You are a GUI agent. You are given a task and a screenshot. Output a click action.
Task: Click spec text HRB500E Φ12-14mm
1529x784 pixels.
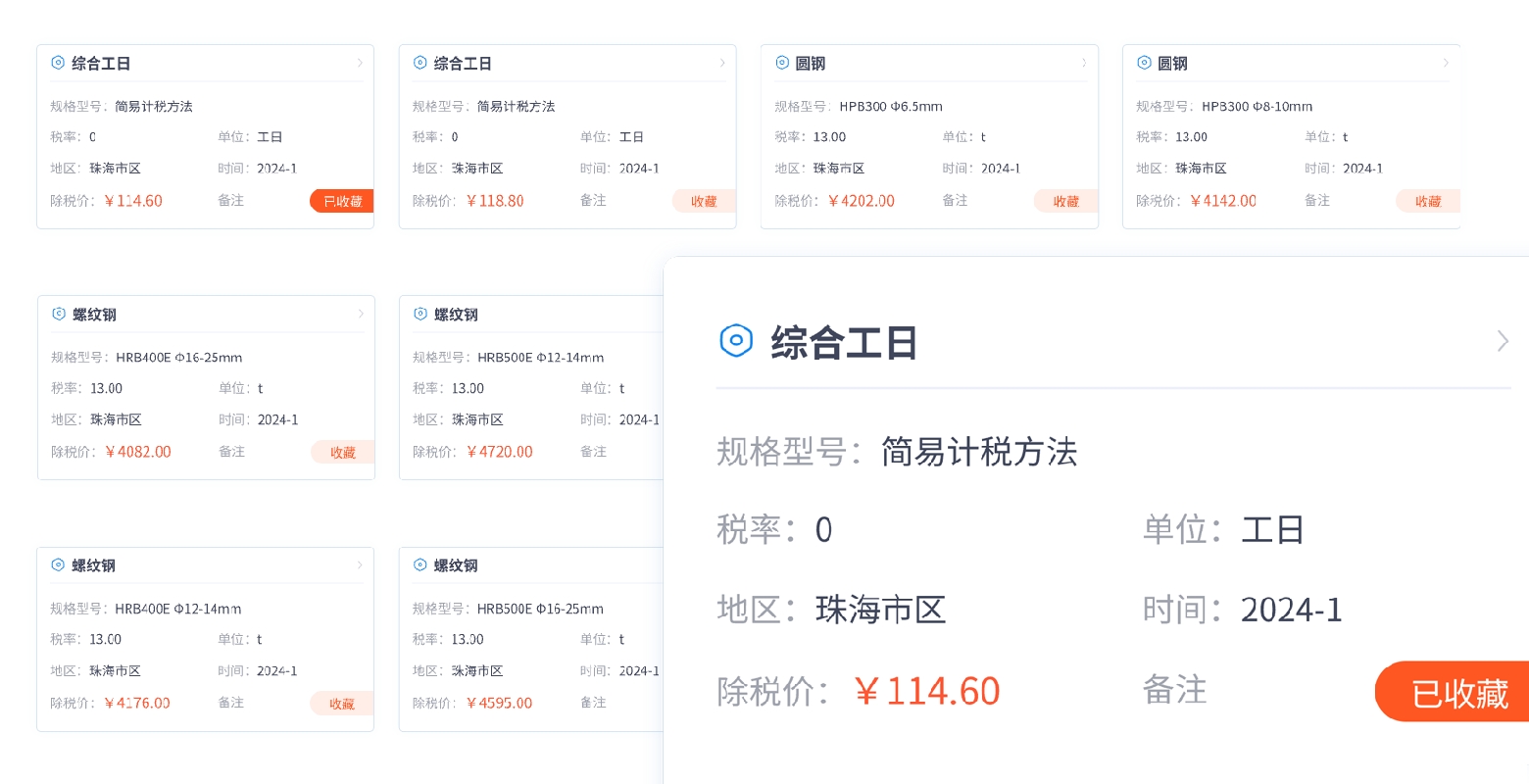coord(541,358)
